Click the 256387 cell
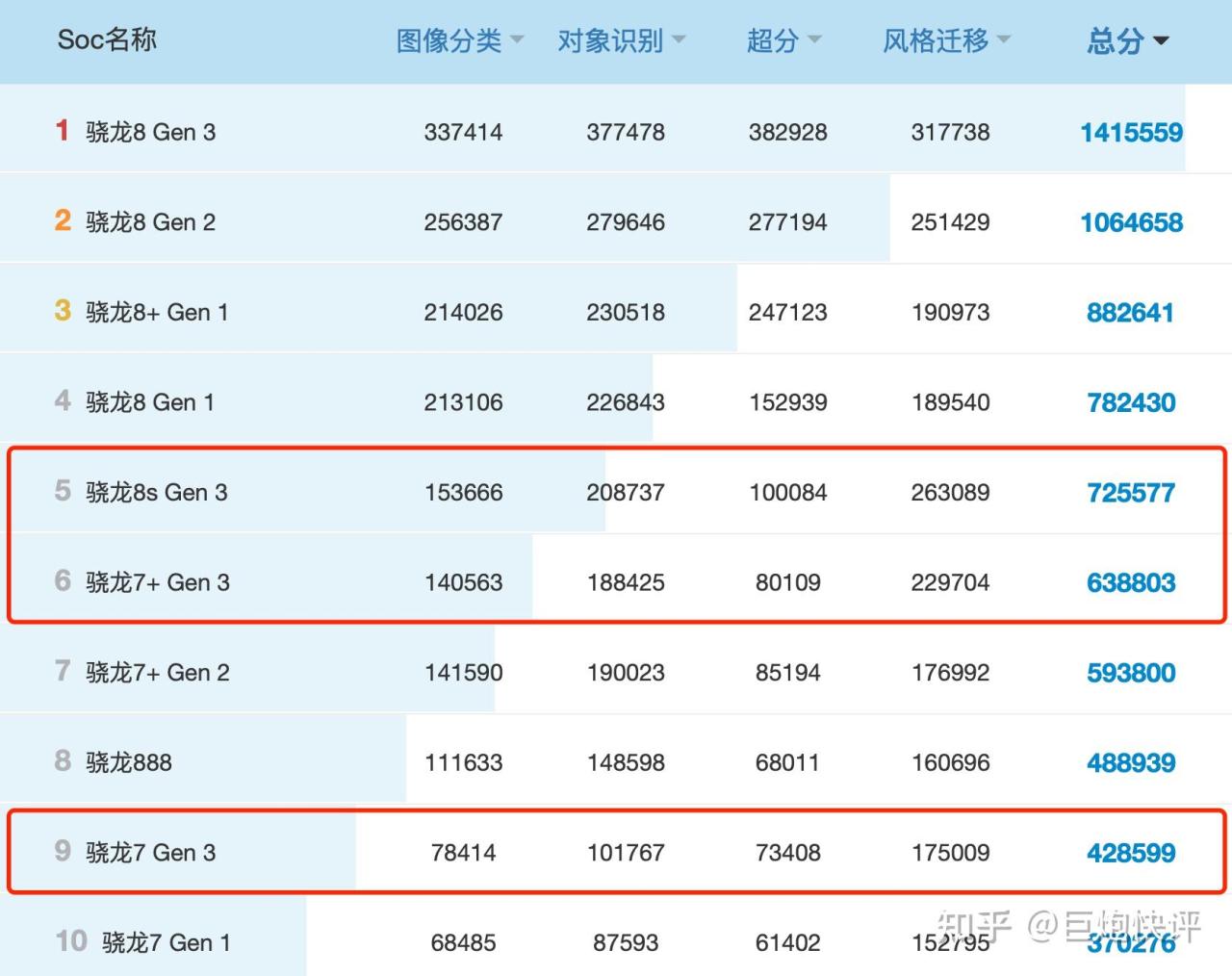1232x976 pixels. tap(463, 222)
